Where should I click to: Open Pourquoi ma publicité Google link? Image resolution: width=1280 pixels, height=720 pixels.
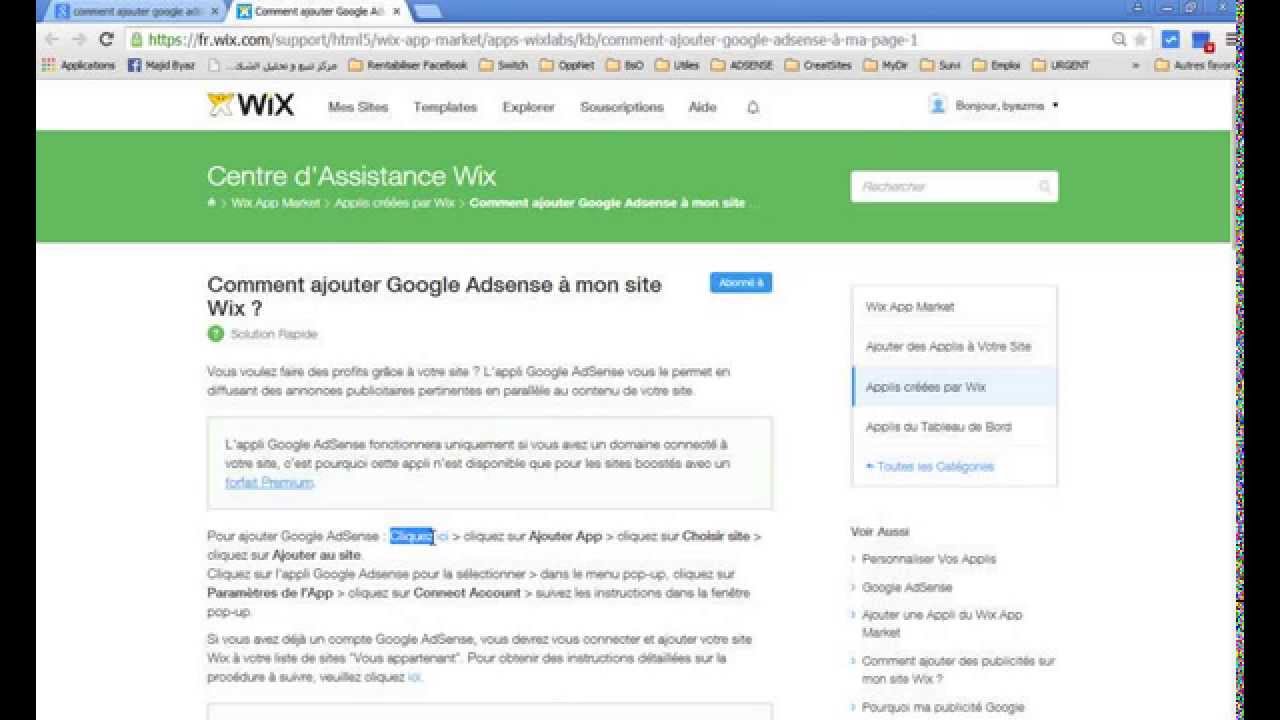(943, 707)
